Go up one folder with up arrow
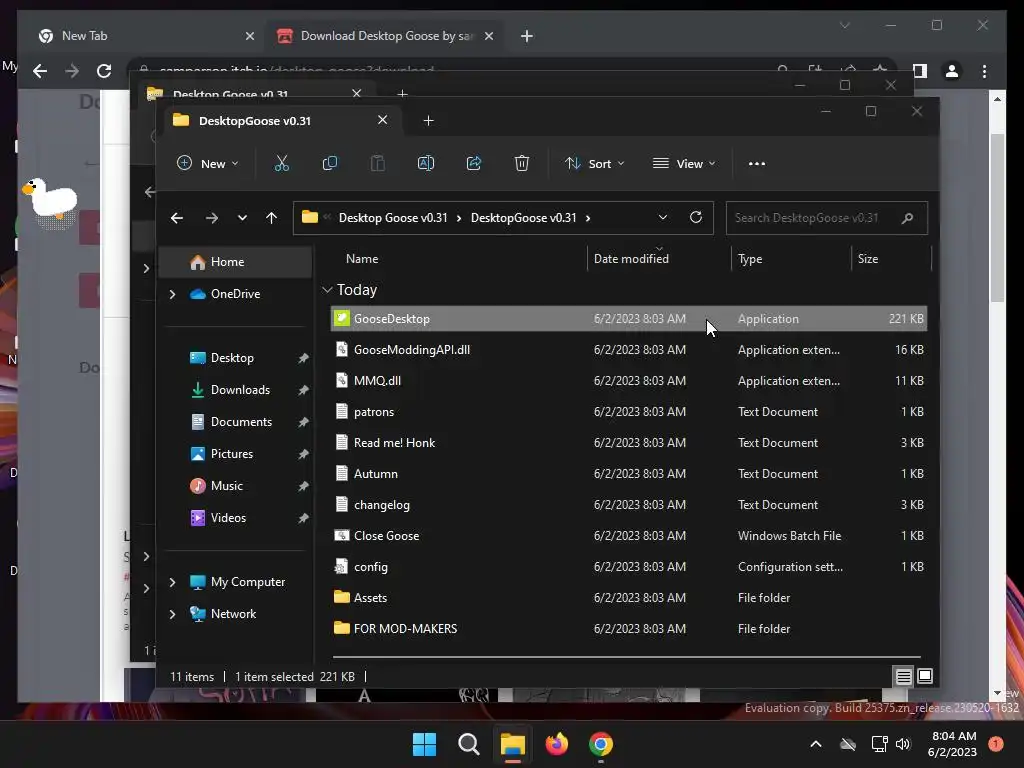 (272, 218)
